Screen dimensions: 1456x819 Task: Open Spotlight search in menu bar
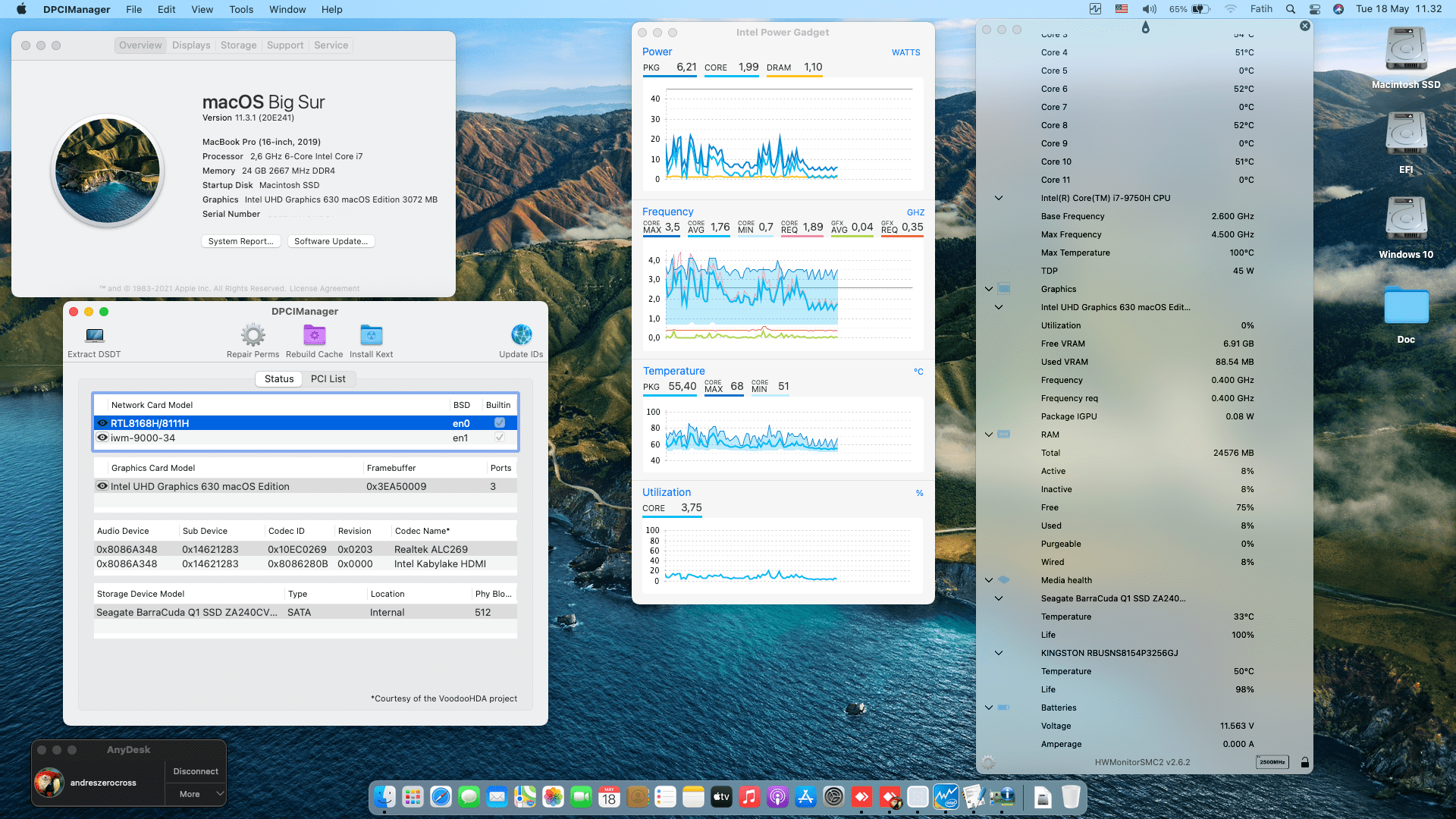click(x=1290, y=9)
